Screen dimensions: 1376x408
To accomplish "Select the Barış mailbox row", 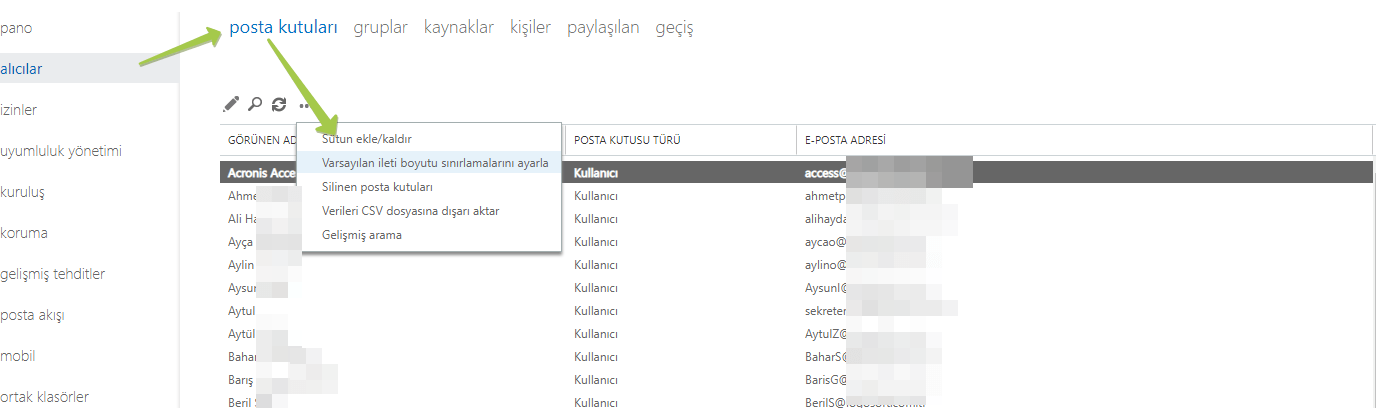I will point(796,380).
